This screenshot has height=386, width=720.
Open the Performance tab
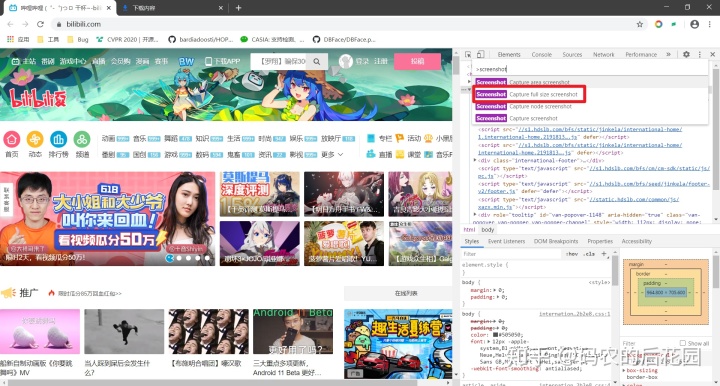(641, 54)
